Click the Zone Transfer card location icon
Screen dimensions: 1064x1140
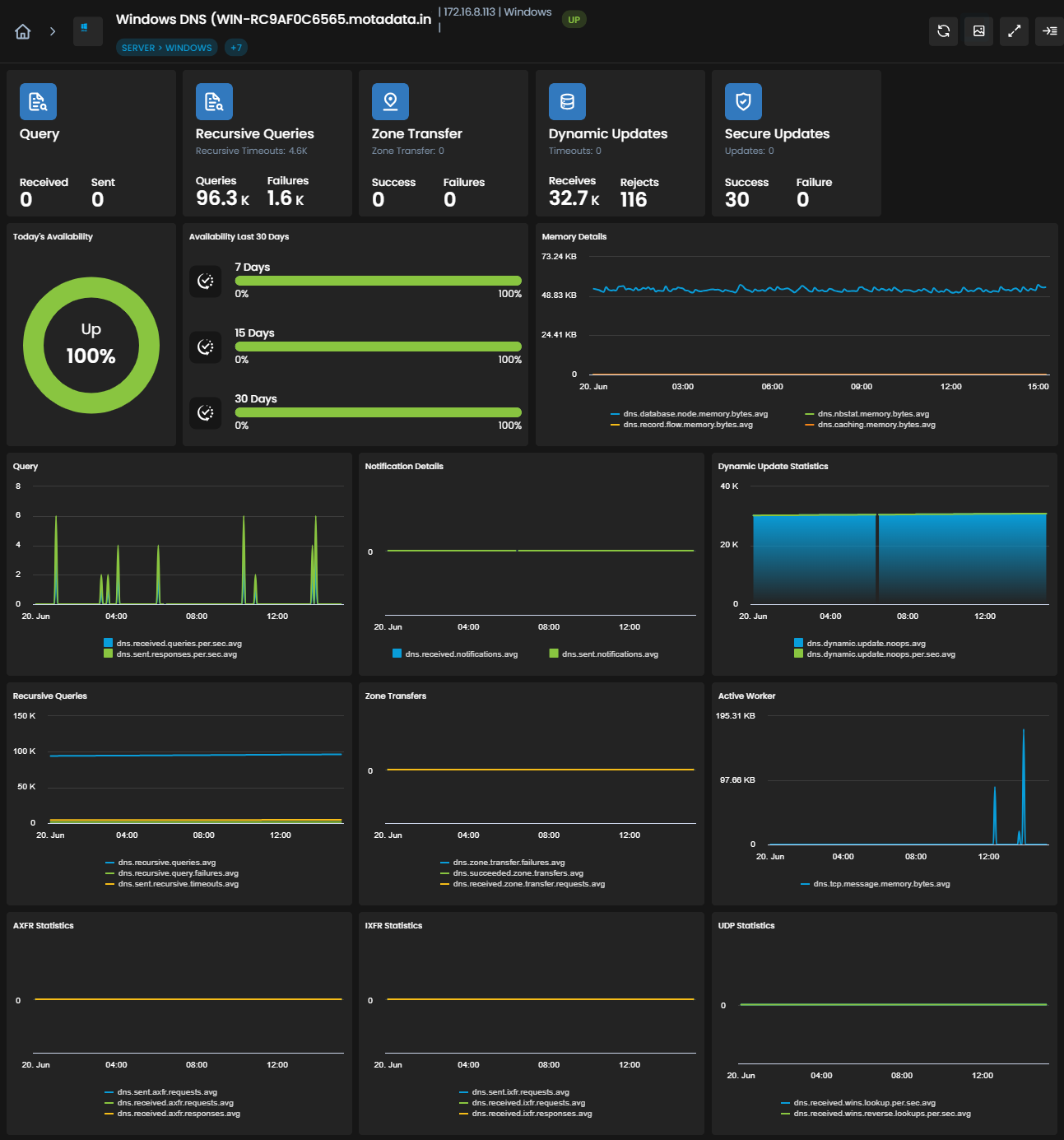tap(390, 102)
